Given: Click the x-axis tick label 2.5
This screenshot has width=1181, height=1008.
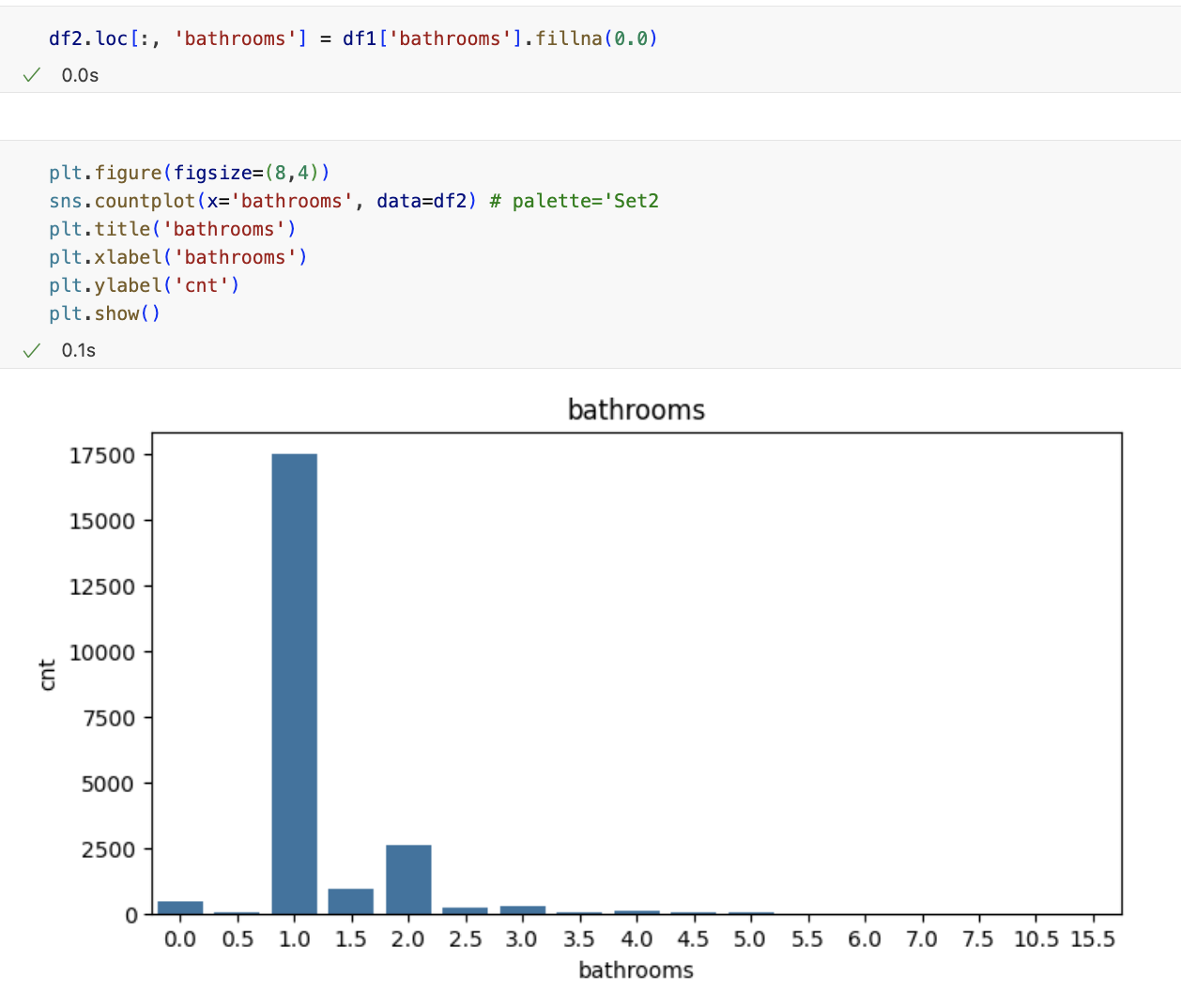Looking at the screenshot, I should [465, 939].
